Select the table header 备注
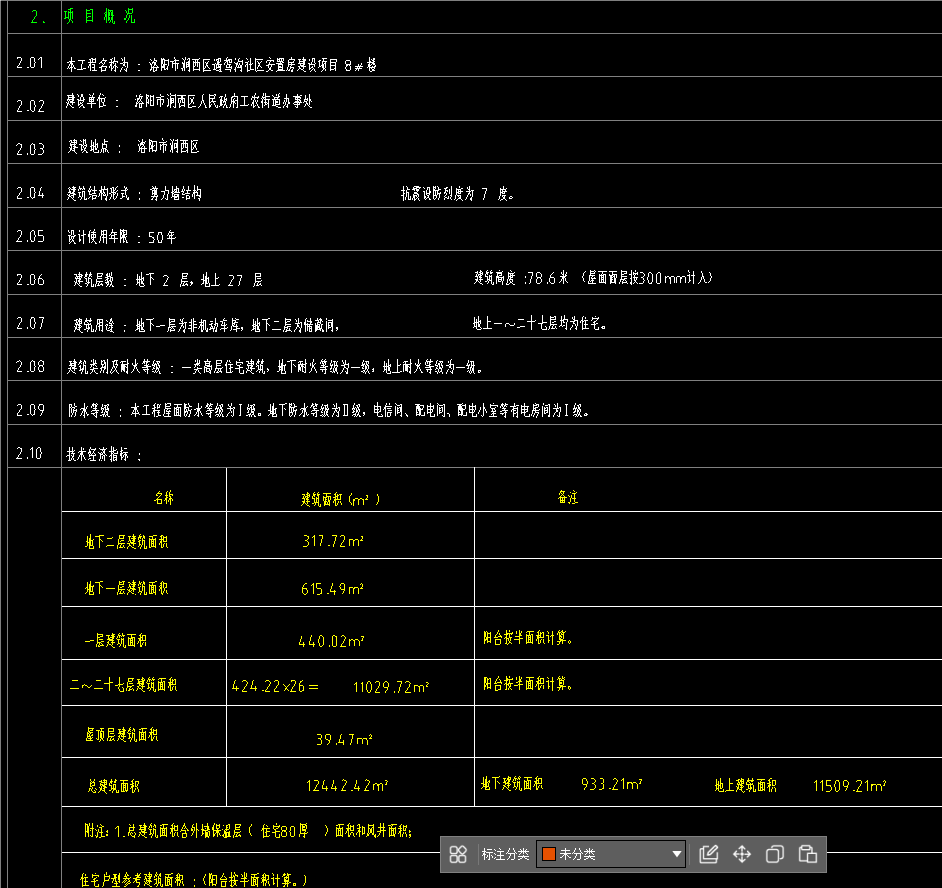 click(x=568, y=497)
